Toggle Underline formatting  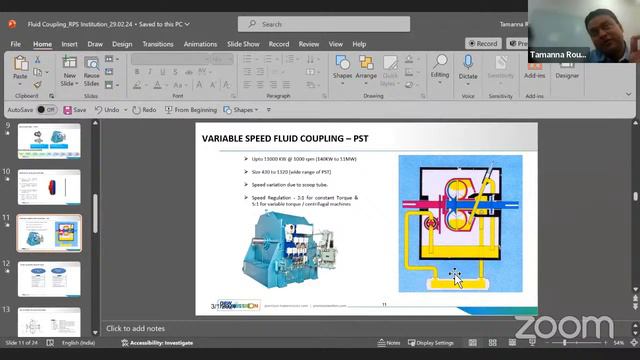coord(162,72)
